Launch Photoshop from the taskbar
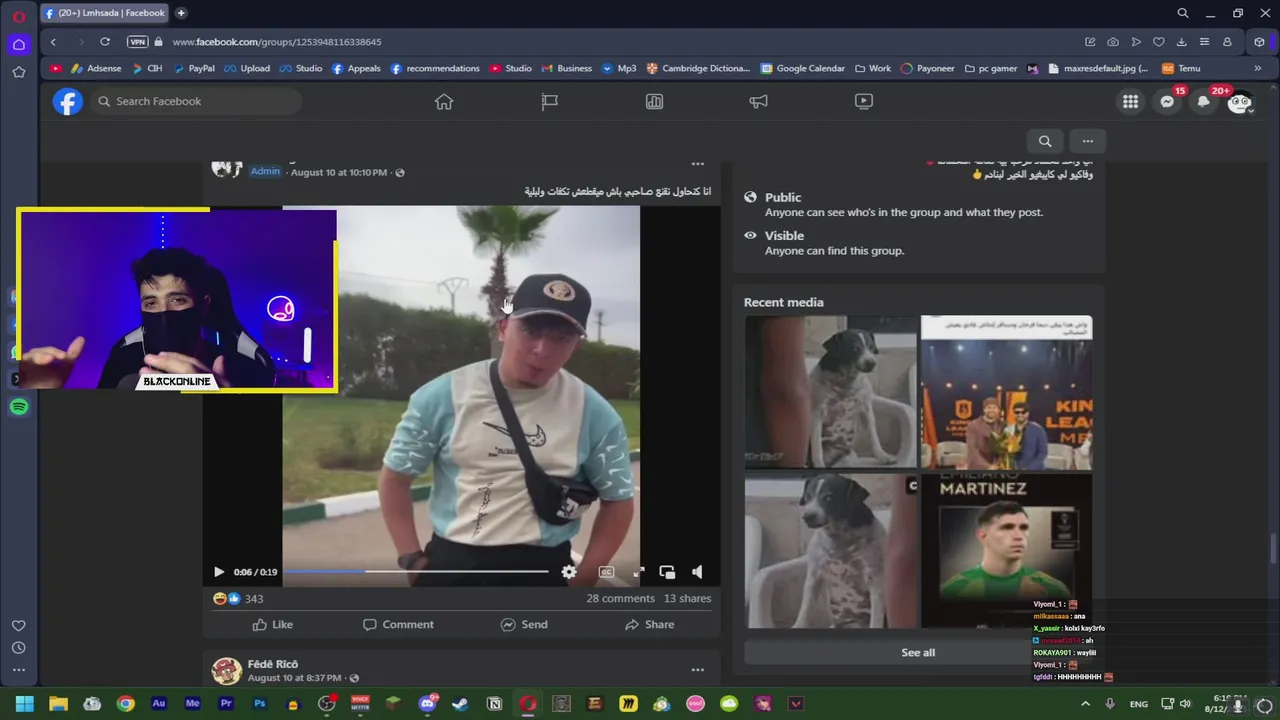Image resolution: width=1280 pixels, height=720 pixels. point(259,704)
